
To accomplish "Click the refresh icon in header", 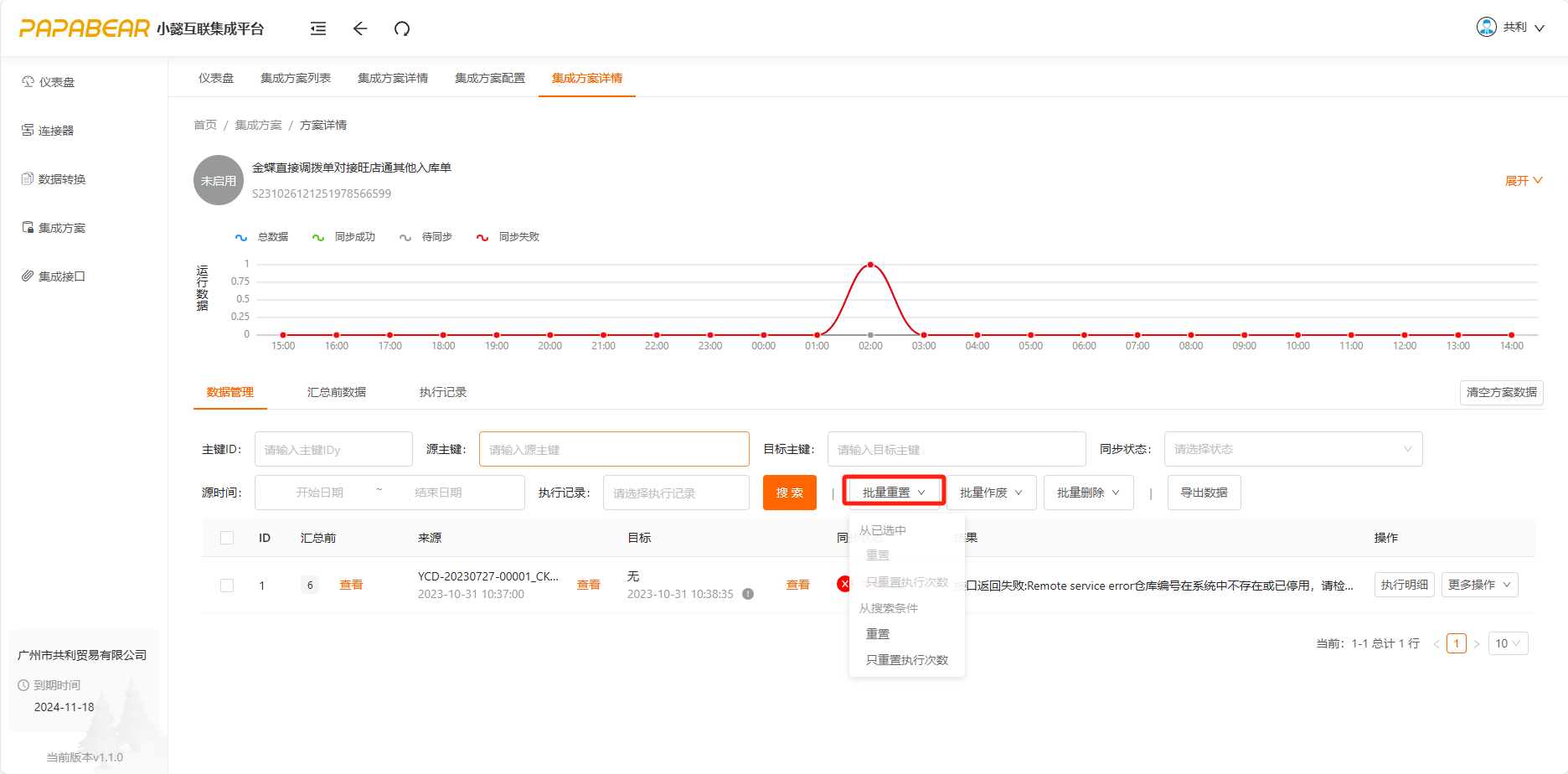I will (402, 28).
